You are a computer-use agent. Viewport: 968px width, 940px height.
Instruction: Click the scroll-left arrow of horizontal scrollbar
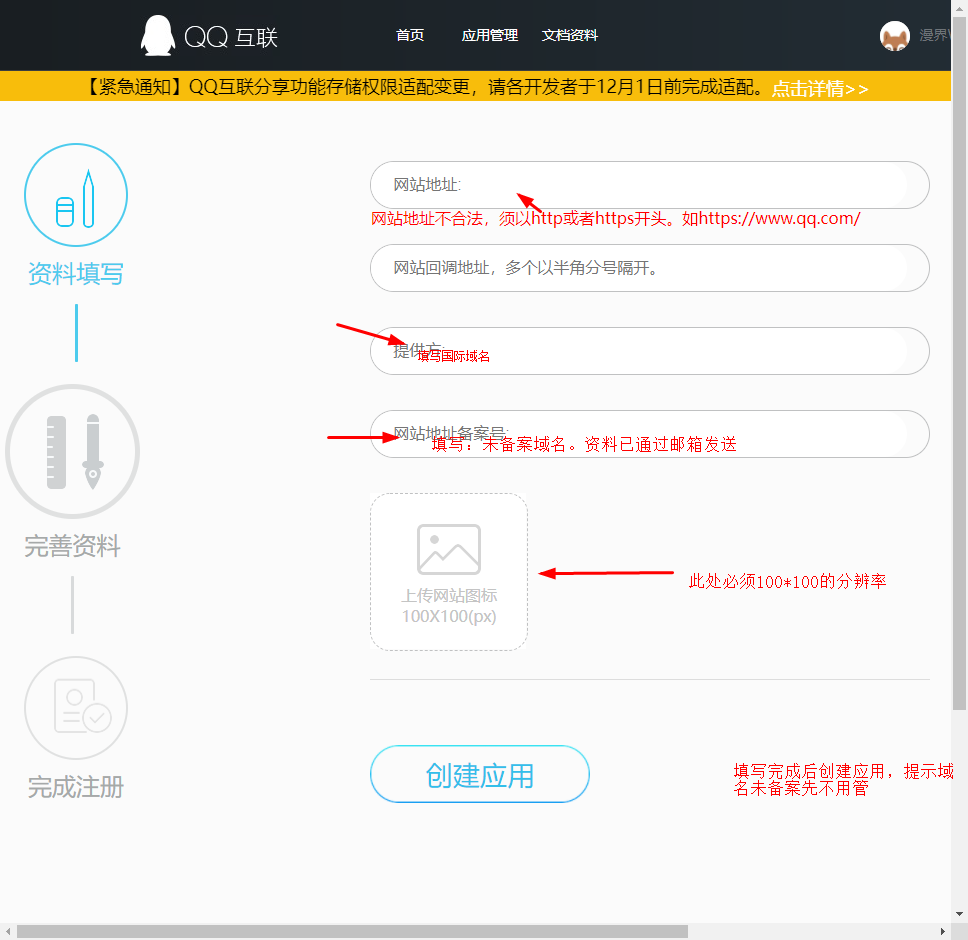pyautogui.click(x=7, y=931)
